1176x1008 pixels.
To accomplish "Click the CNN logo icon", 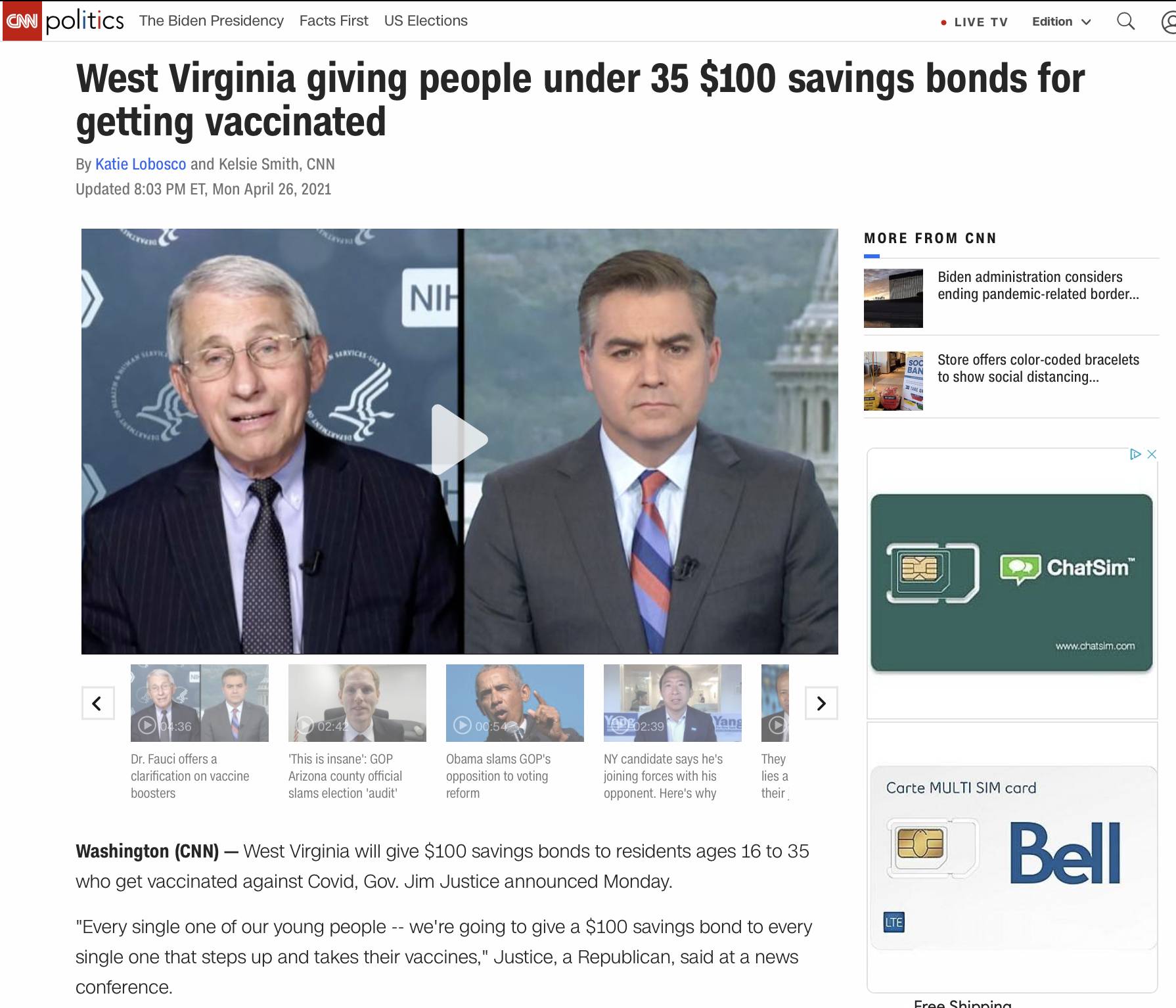I will (22, 21).
